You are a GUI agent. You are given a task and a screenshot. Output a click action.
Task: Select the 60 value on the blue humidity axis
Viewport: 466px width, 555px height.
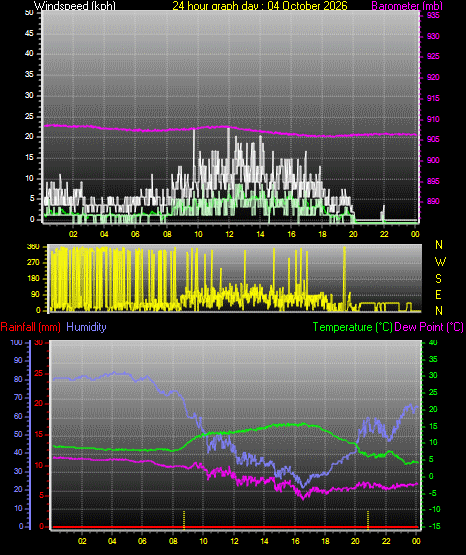point(18,417)
